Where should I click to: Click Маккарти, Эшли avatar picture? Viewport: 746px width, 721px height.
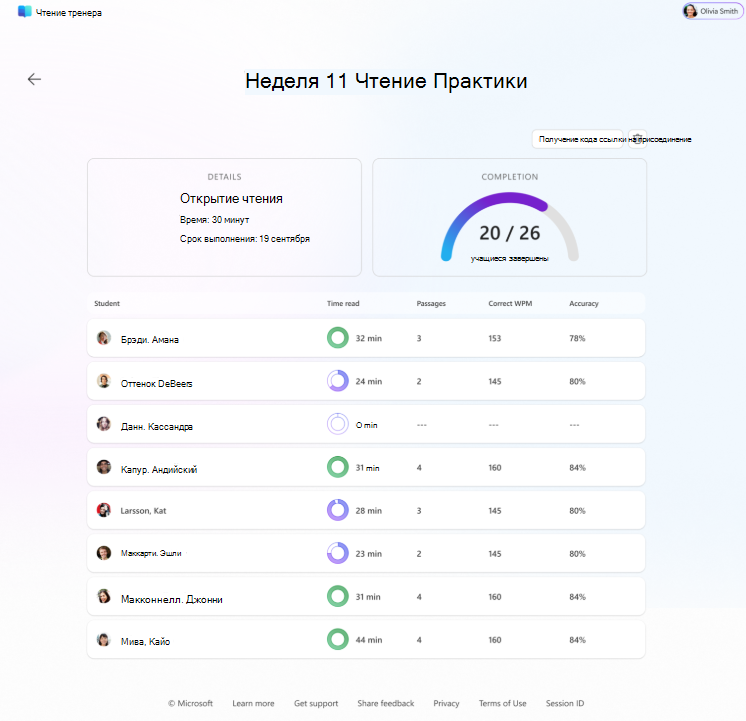tap(104, 553)
